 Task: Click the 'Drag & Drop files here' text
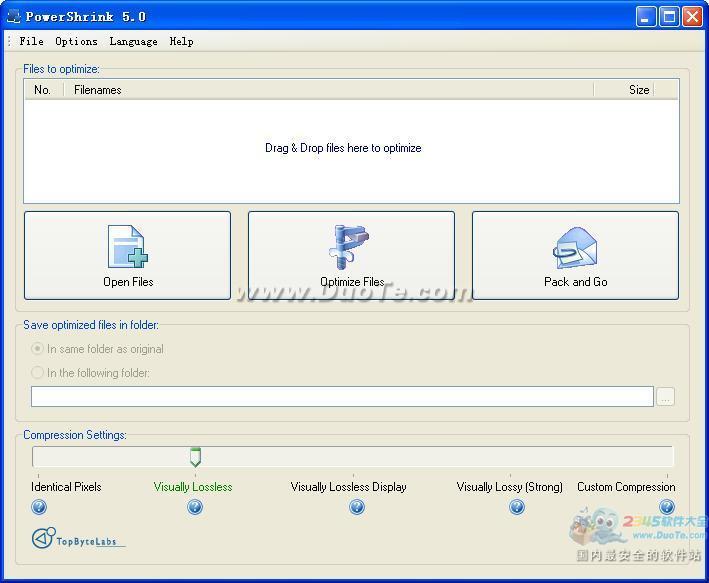343,148
